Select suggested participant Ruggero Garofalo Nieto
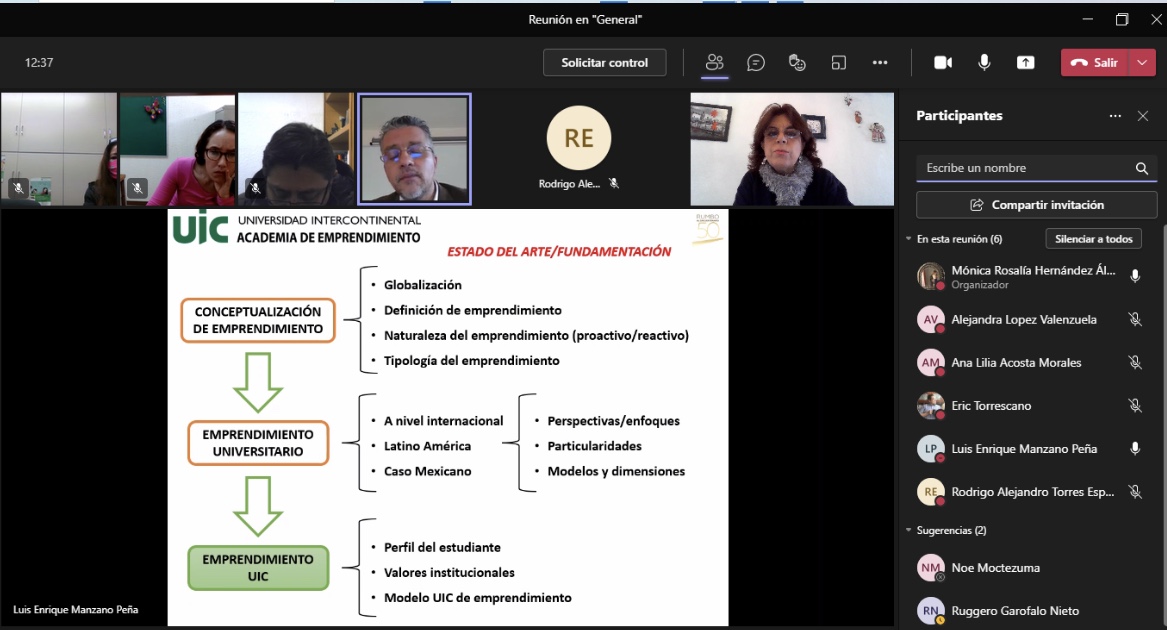 (x=1014, y=611)
